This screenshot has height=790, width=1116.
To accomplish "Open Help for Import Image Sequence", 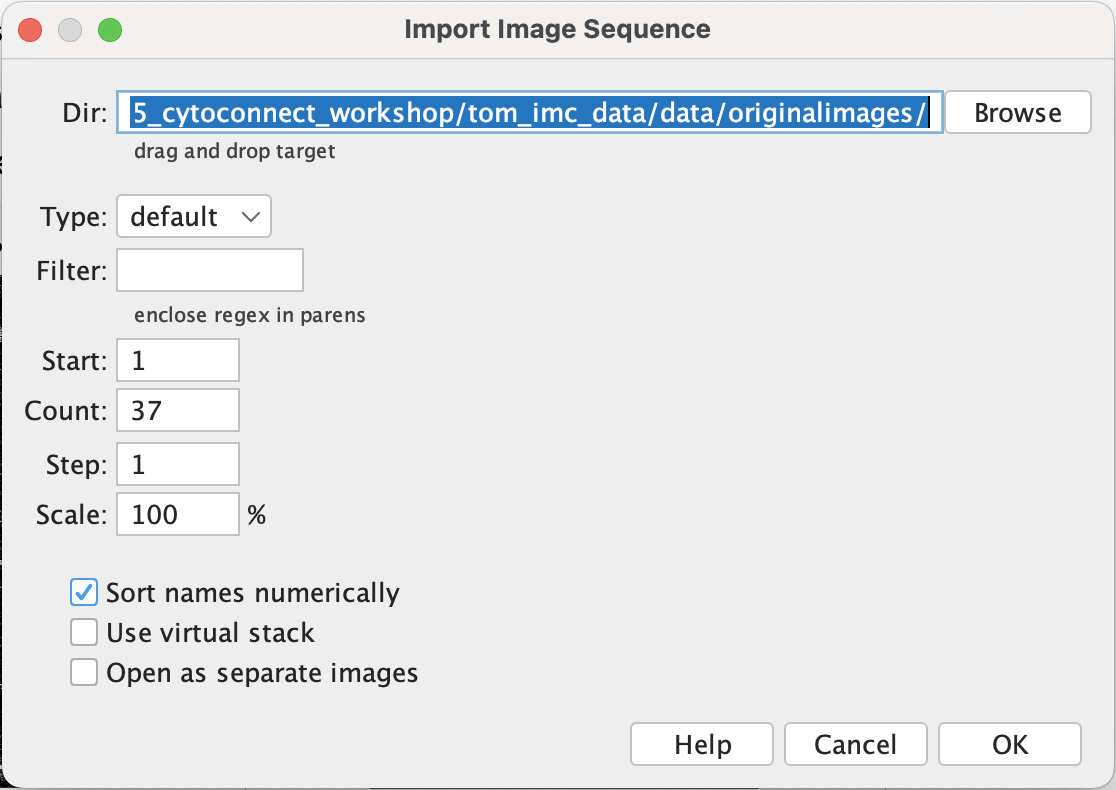I will coord(702,745).
